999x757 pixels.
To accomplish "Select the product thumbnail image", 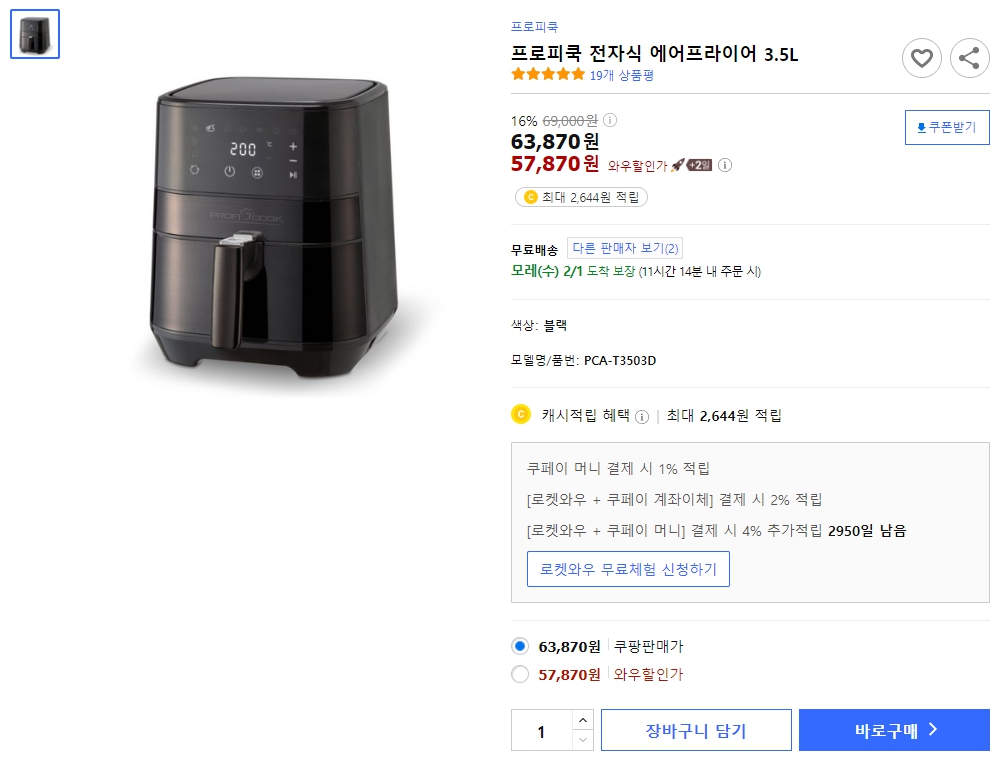I will coord(35,32).
